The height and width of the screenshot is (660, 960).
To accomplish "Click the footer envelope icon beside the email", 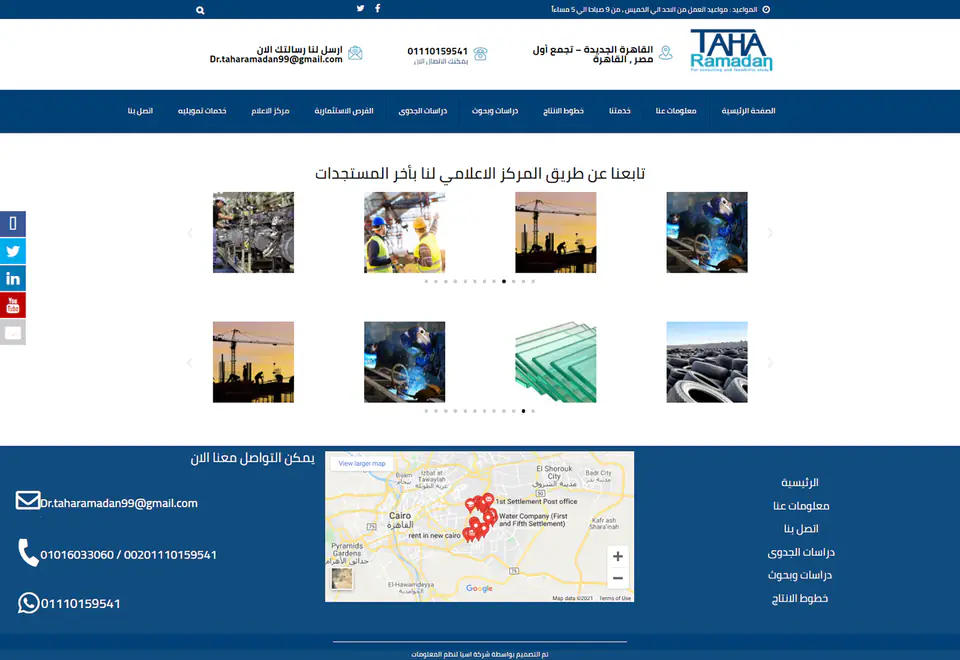I will [x=28, y=500].
